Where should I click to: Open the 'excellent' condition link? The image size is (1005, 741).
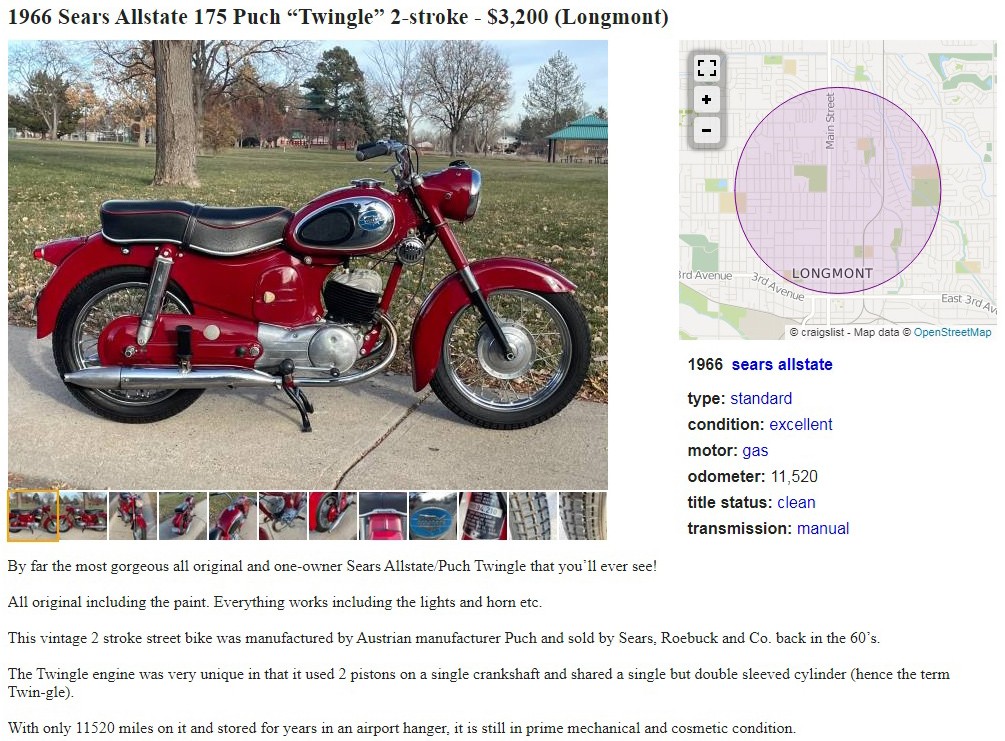(801, 424)
